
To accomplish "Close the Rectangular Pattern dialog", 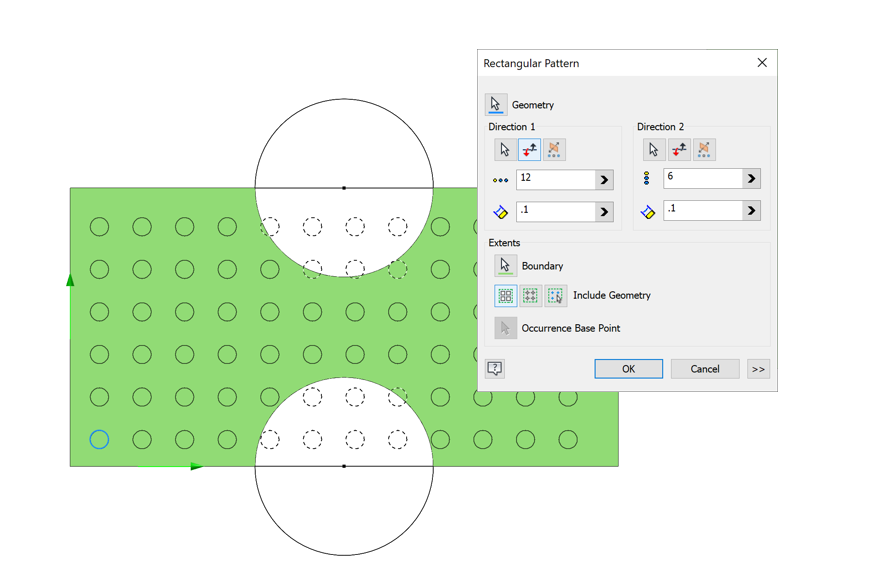I will tap(762, 63).
